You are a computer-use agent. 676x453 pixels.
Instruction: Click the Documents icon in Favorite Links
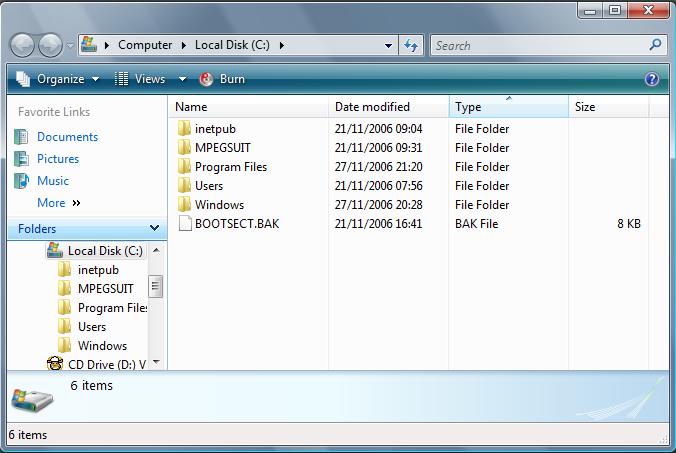click(x=21, y=137)
